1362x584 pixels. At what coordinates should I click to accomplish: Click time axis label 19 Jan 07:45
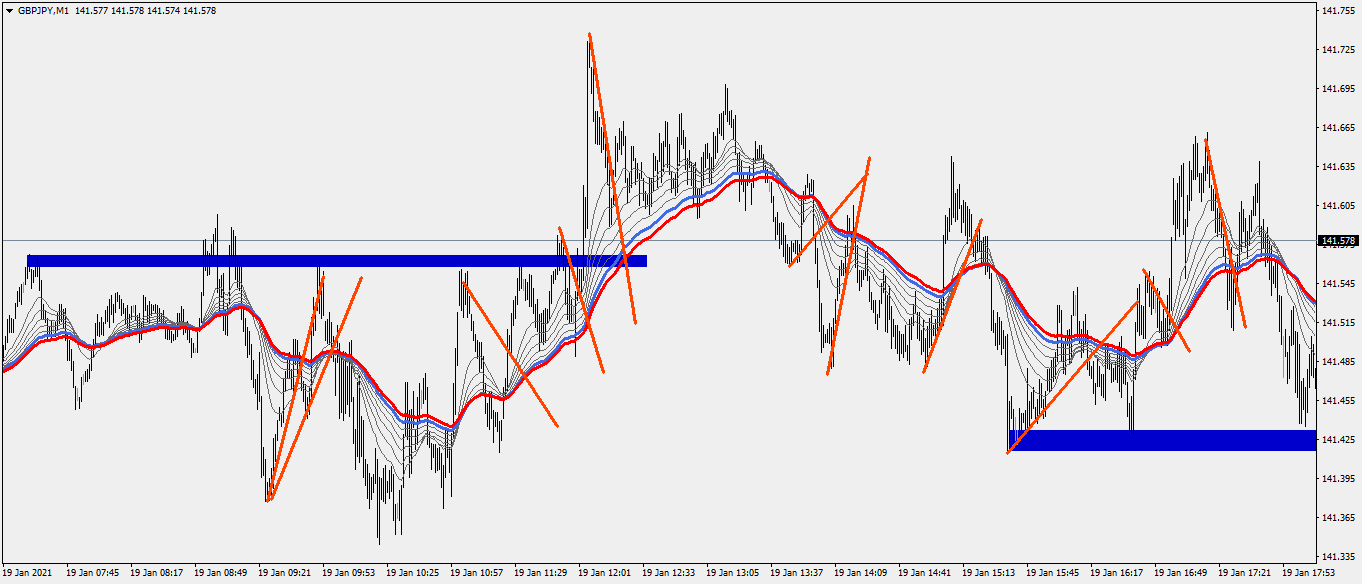pyautogui.click(x=93, y=573)
